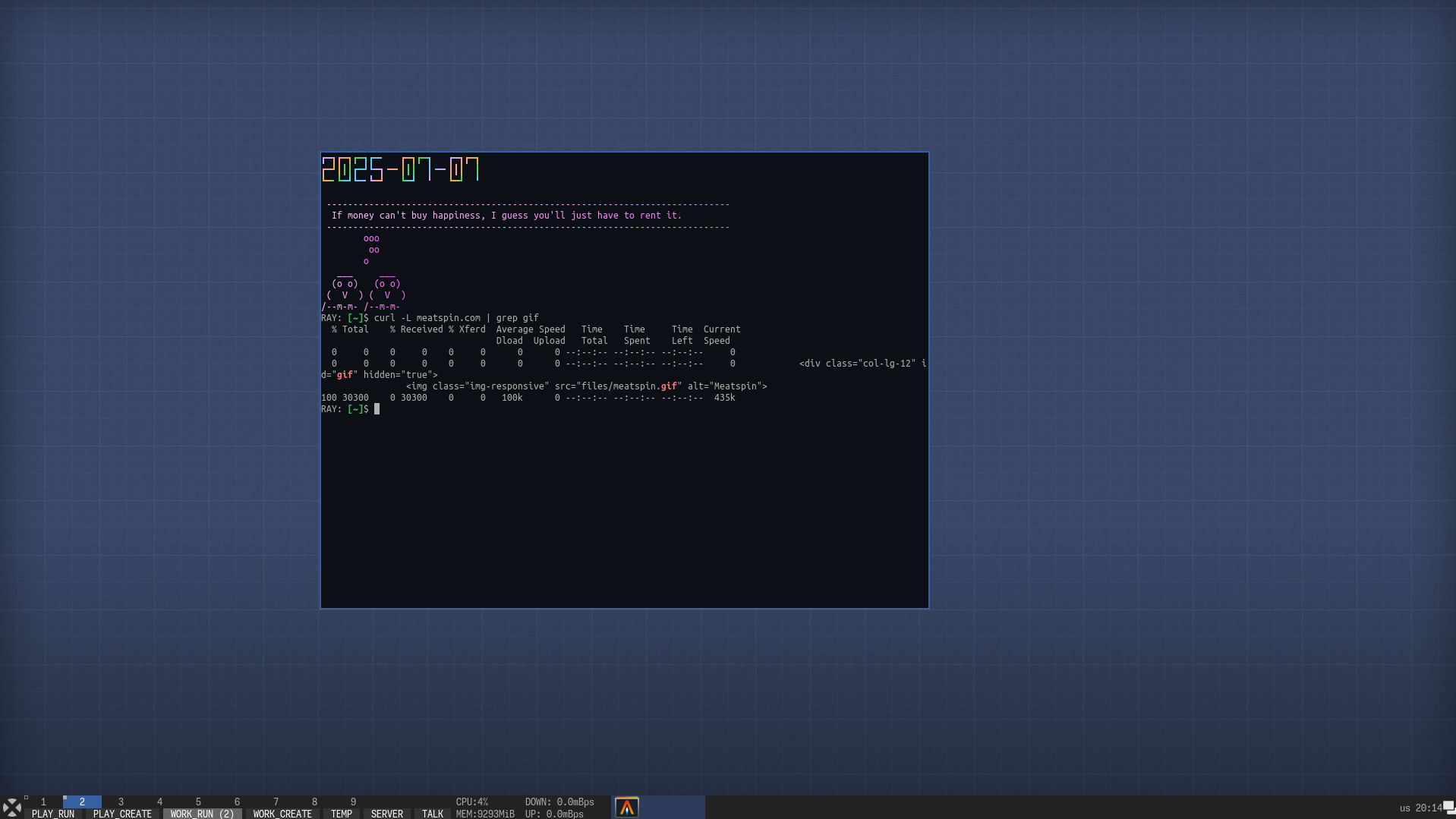The width and height of the screenshot is (1456, 819).
Task: Select the WORK_RUN (2) group
Action: pos(202,814)
